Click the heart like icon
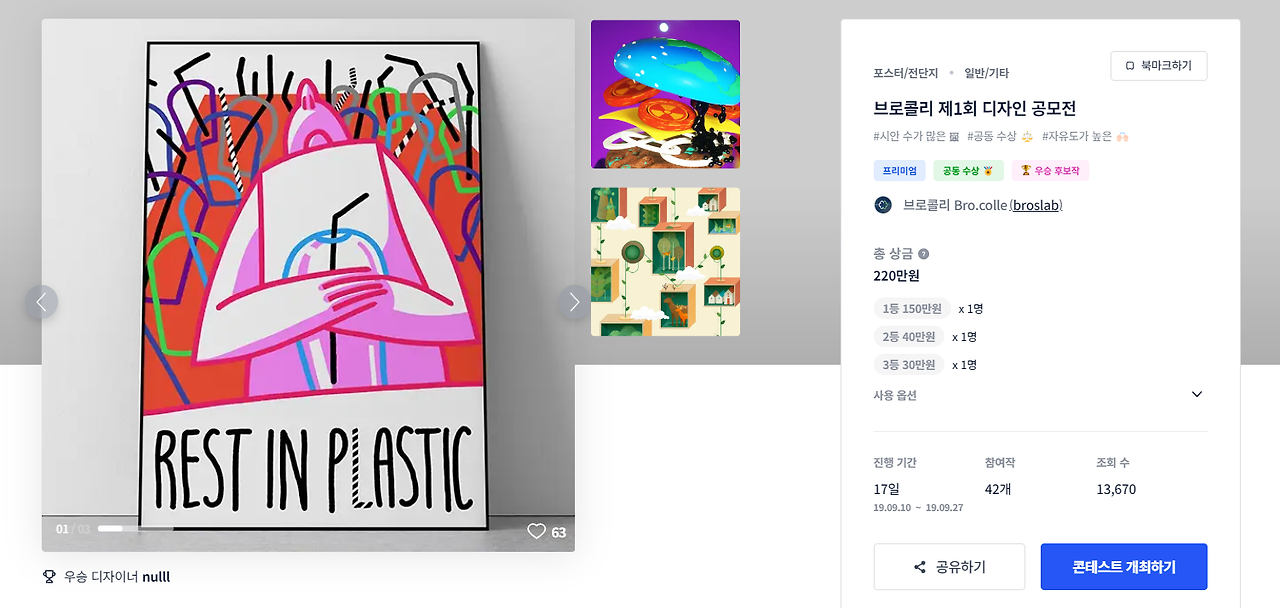The width and height of the screenshot is (1280, 608). (x=536, y=531)
